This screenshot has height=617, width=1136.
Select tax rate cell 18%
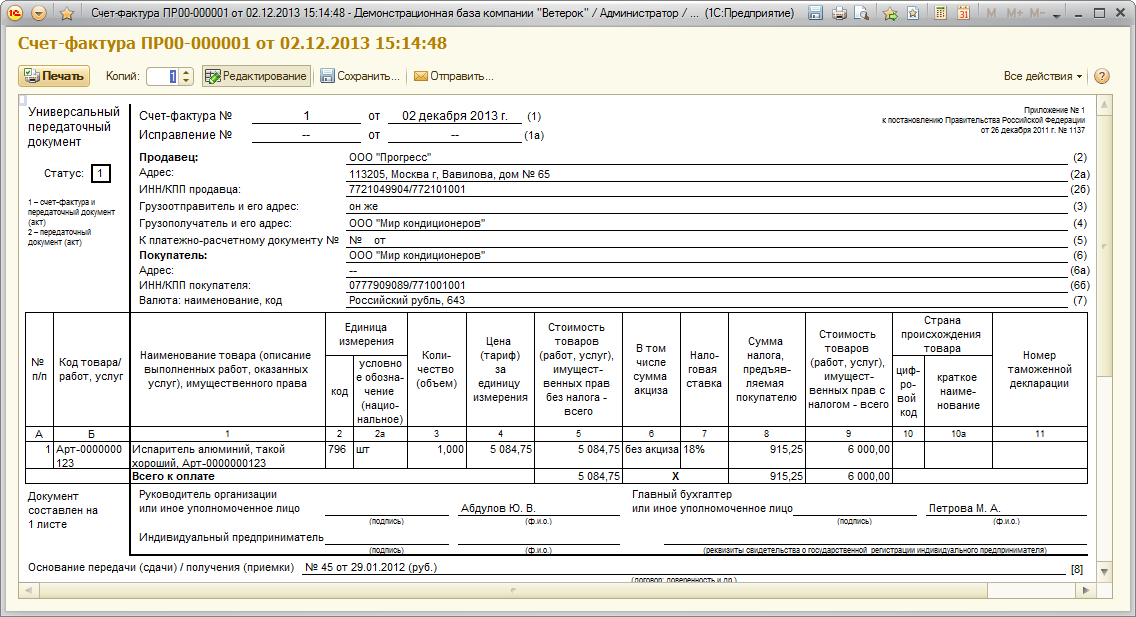704,456
